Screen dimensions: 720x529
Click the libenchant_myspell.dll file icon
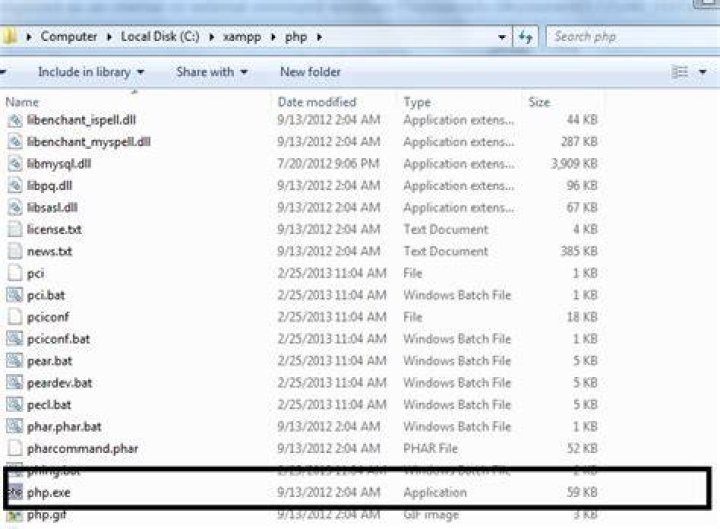15,142
